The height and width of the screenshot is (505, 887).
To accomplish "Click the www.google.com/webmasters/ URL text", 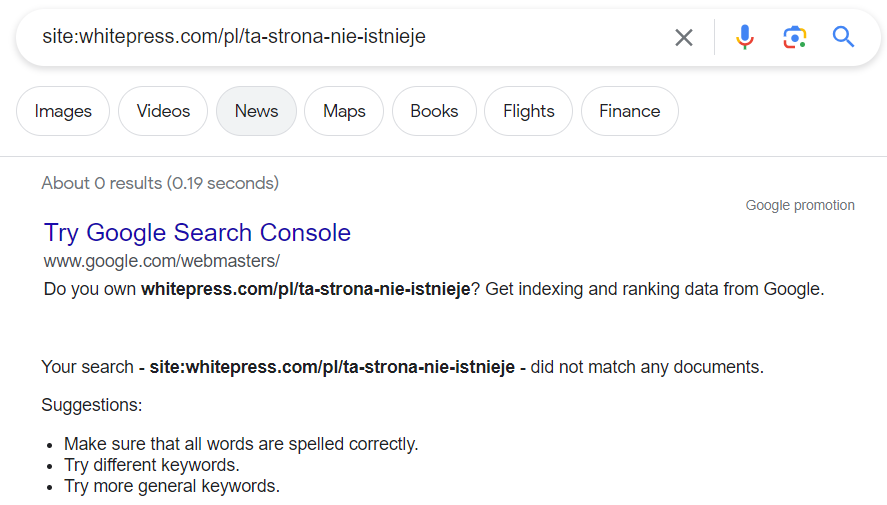I will click(162, 261).
